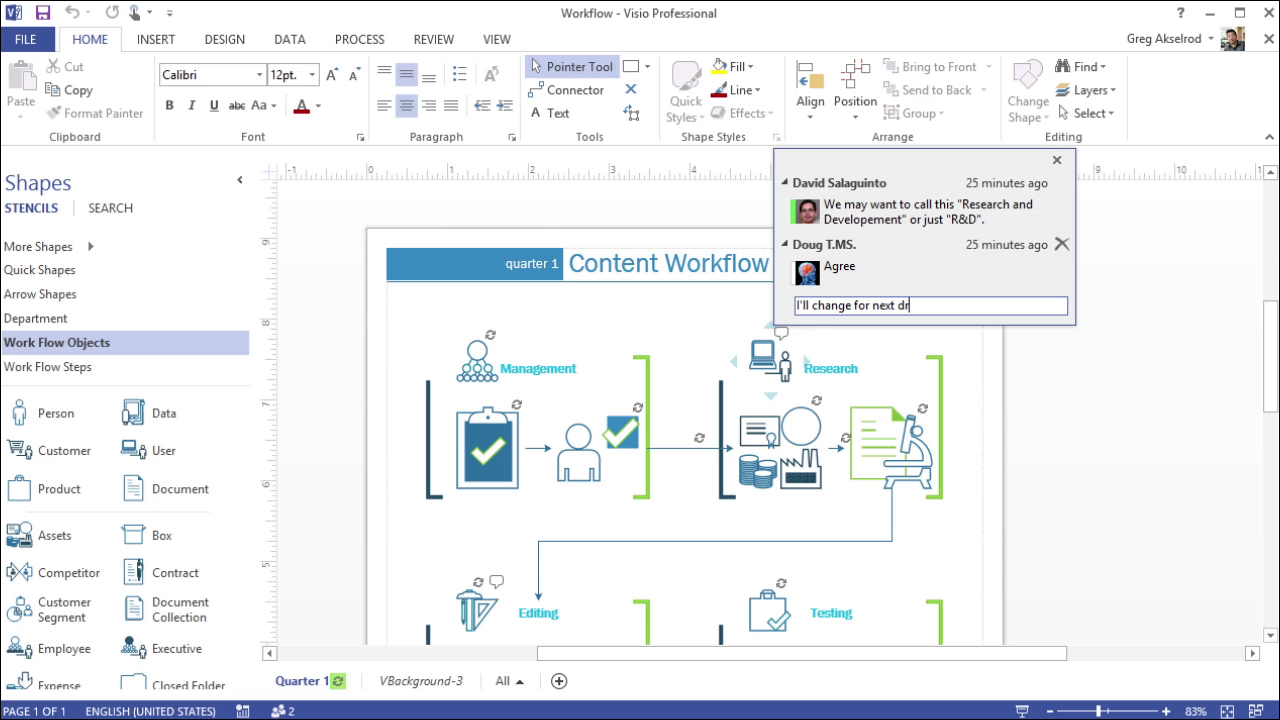This screenshot has width=1280, height=720.
Task: Switch to the SEARCH tab in Shapes panel
Action: (110, 208)
